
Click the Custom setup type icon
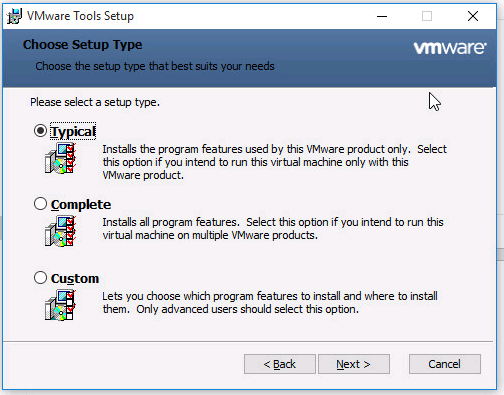pyautogui.click(x=60, y=305)
